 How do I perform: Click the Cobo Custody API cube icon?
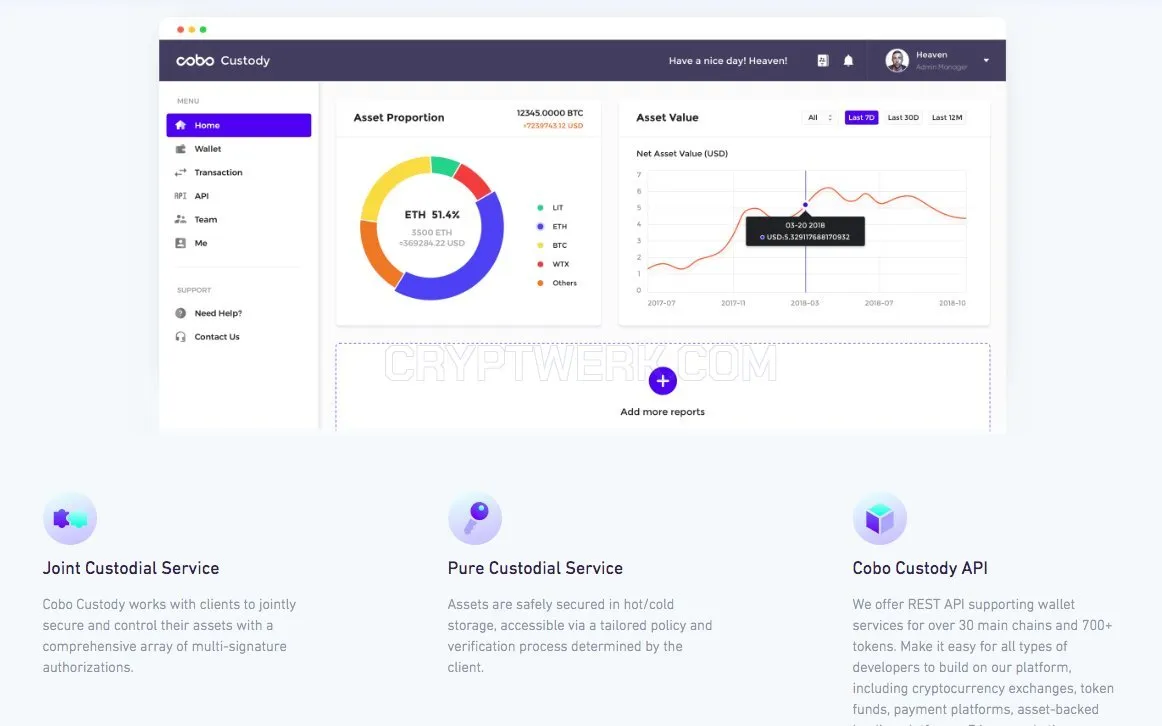pos(880,519)
